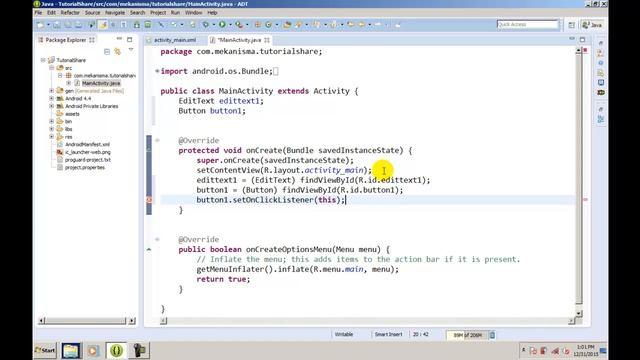The image size is (640, 360).
Task: Click the Collapse All icon in Package Explorer
Action: [107, 51]
